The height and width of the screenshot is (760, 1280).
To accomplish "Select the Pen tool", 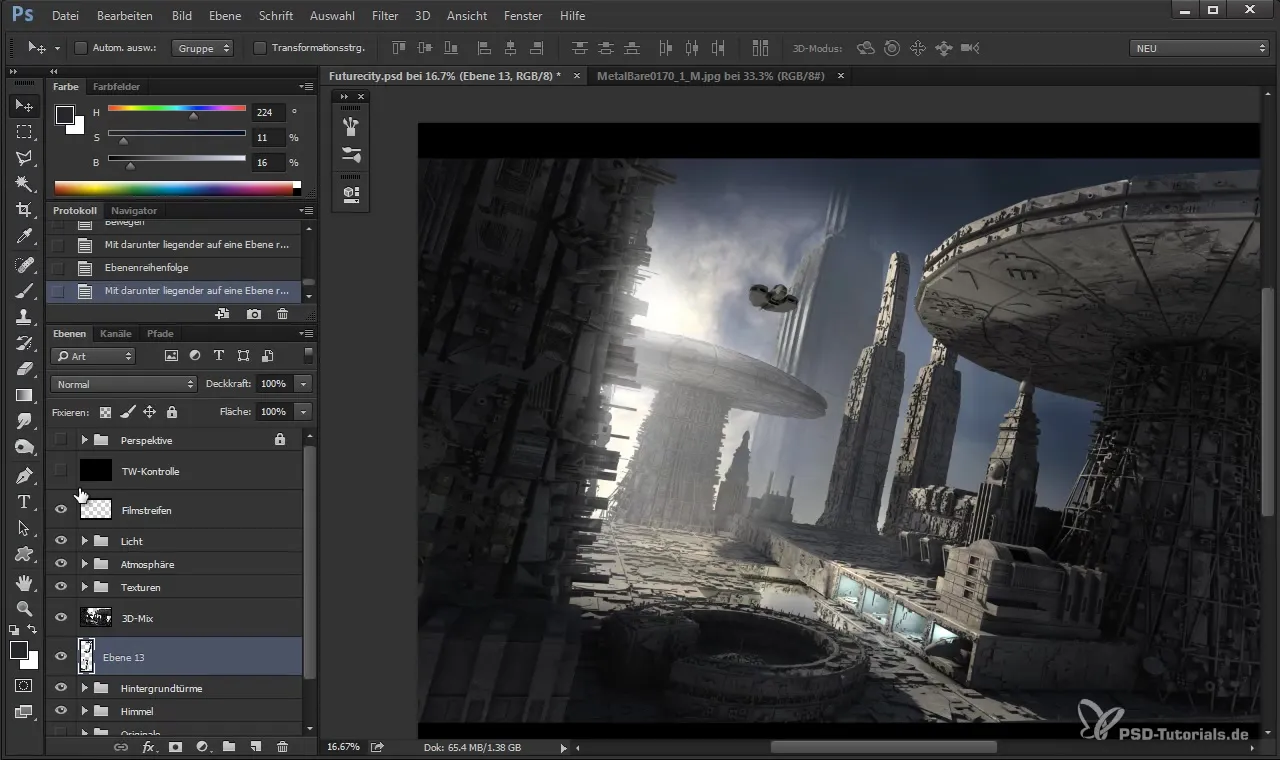I will click(24, 476).
